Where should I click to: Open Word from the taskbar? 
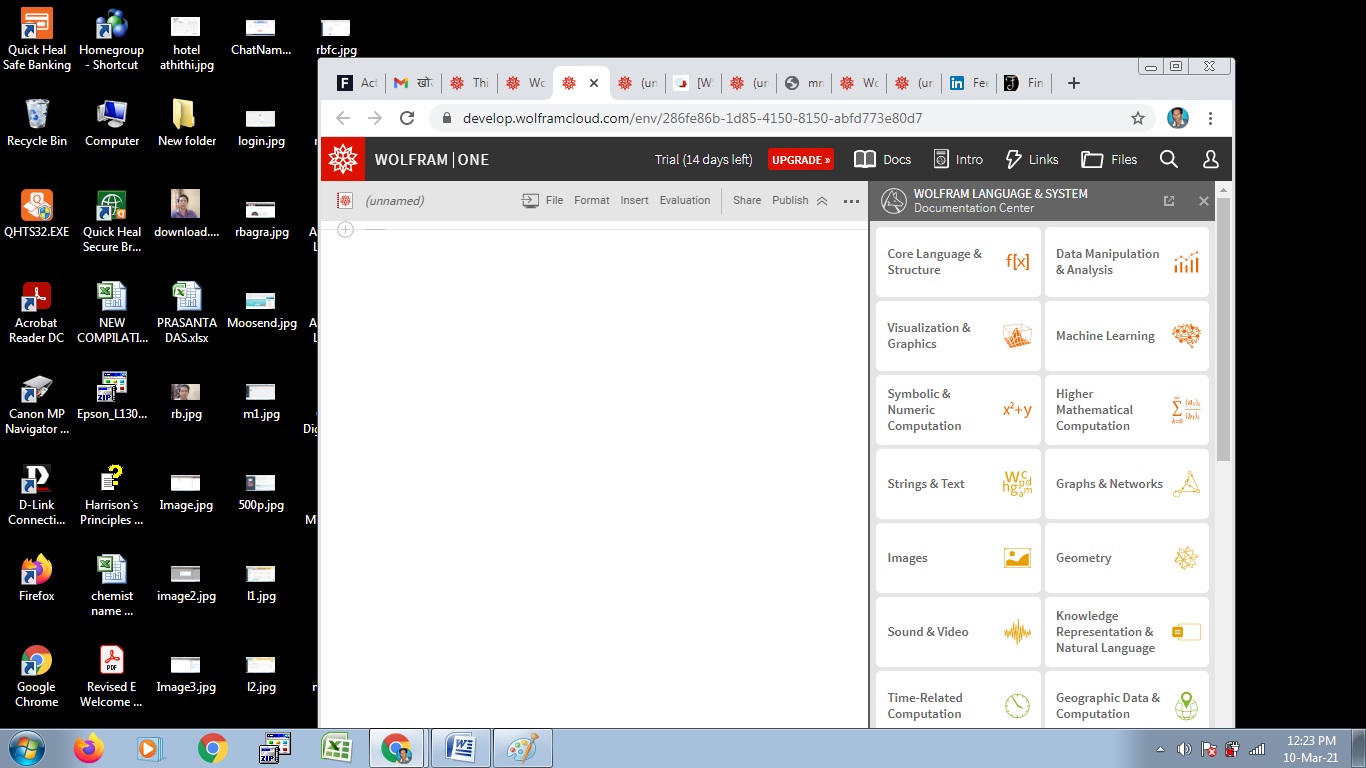pos(460,748)
